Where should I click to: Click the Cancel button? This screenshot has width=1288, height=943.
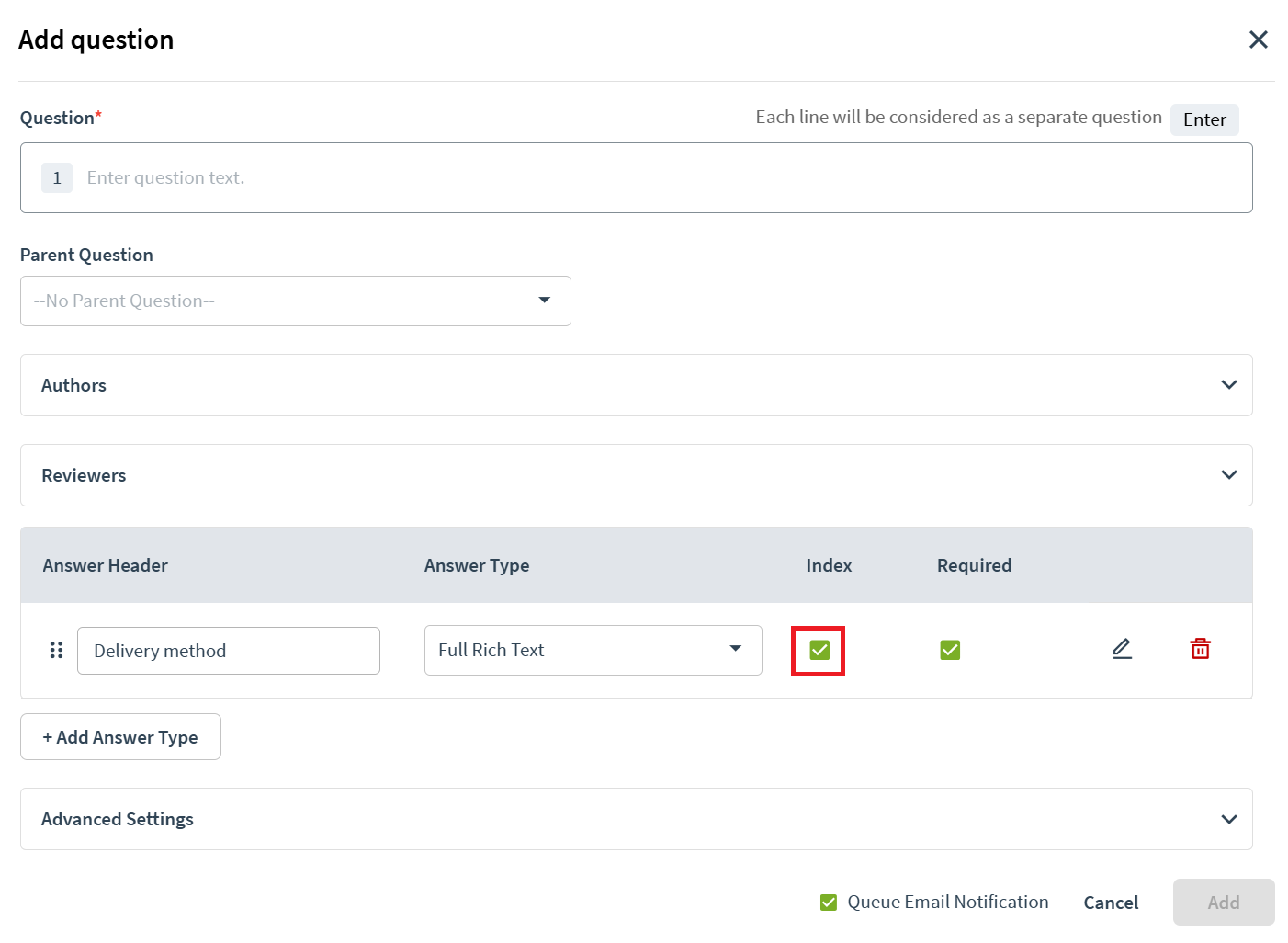[x=1110, y=902]
